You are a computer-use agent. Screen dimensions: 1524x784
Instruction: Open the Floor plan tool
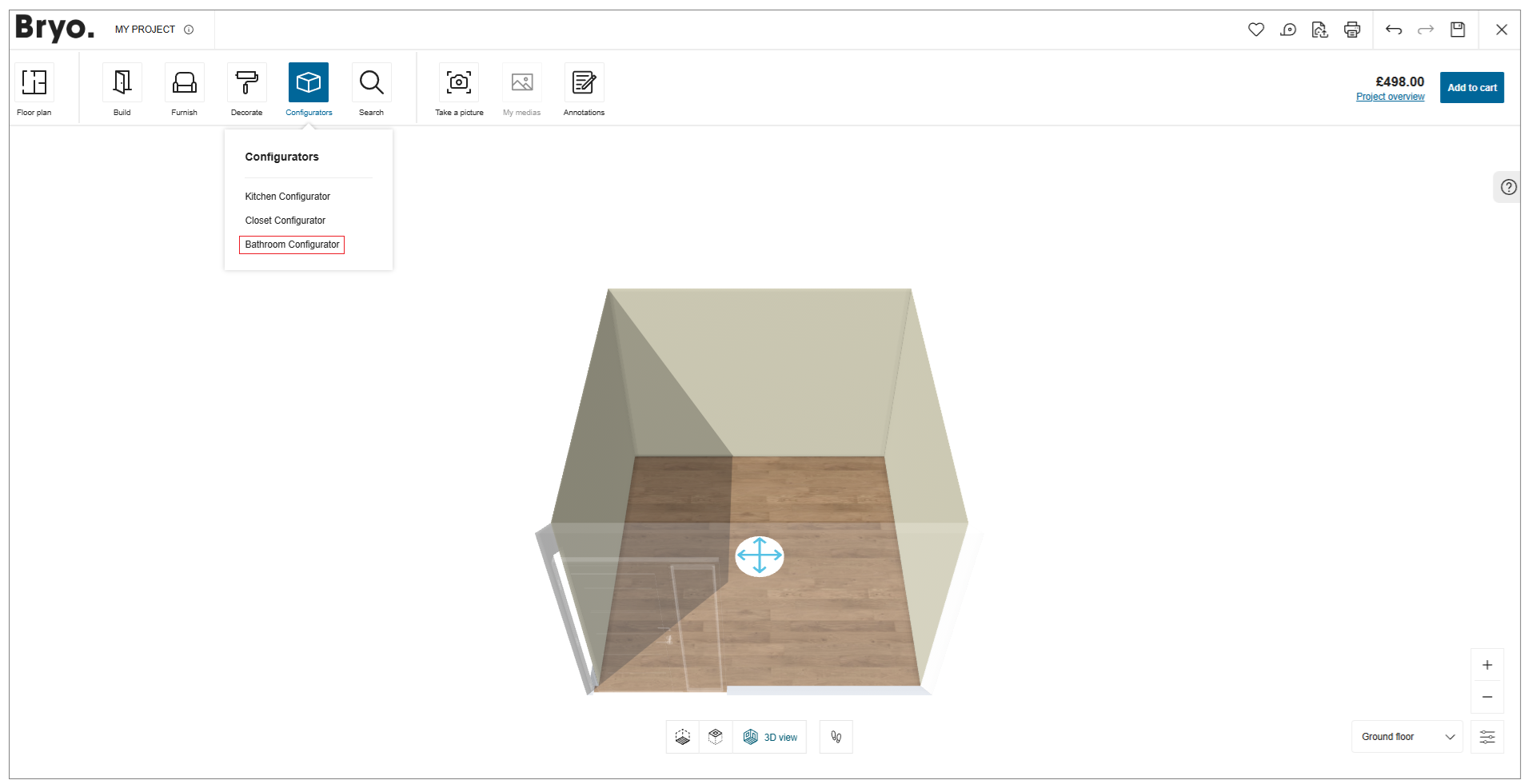[34, 88]
